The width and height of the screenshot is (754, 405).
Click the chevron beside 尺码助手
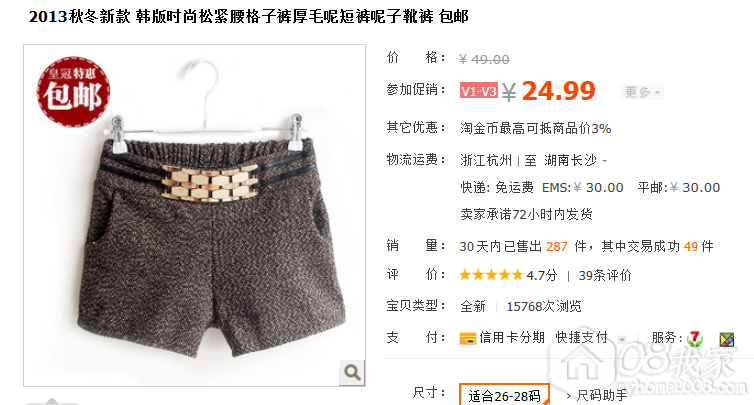click(568, 396)
